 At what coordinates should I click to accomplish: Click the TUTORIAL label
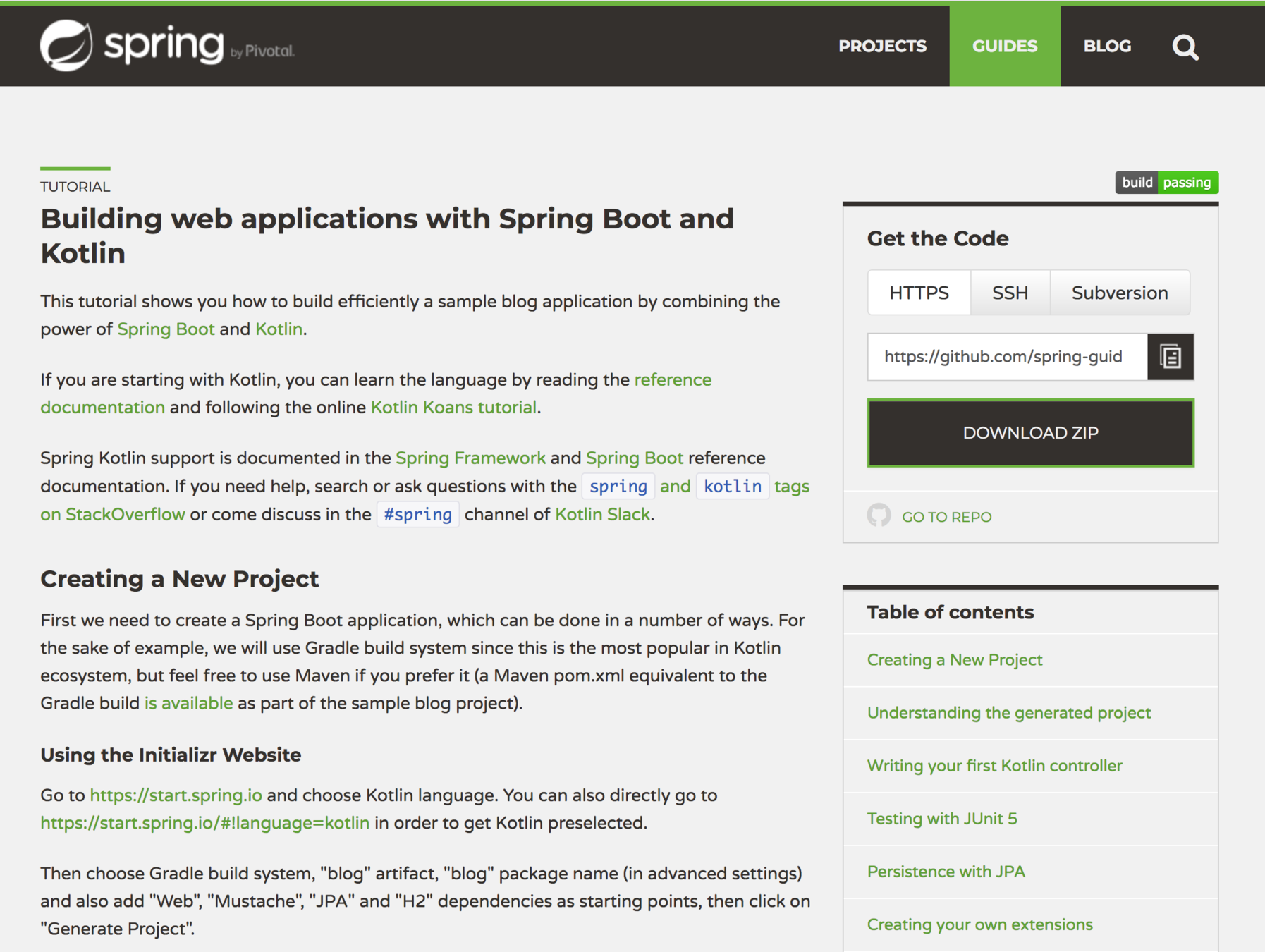[x=75, y=187]
